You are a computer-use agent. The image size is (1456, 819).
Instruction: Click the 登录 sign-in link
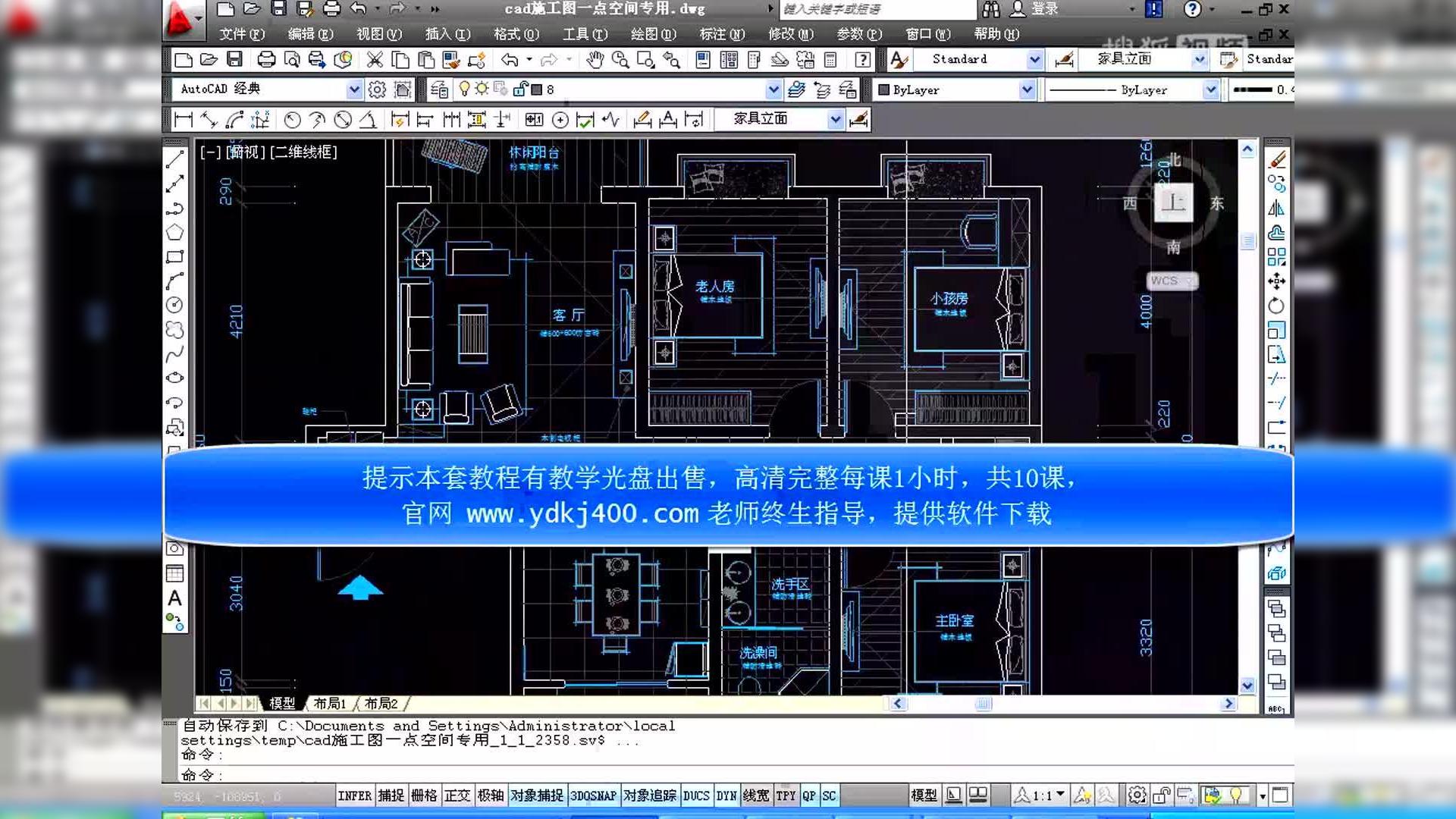pos(1045,10)
